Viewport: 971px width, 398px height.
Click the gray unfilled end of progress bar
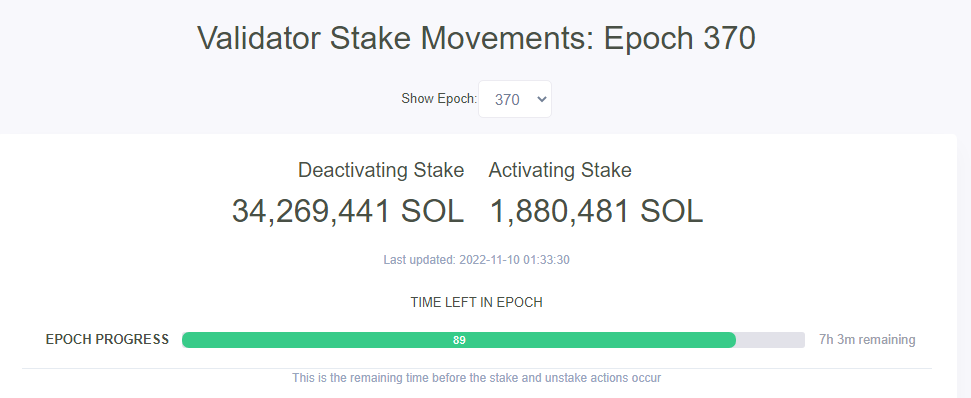pos(770,340)
